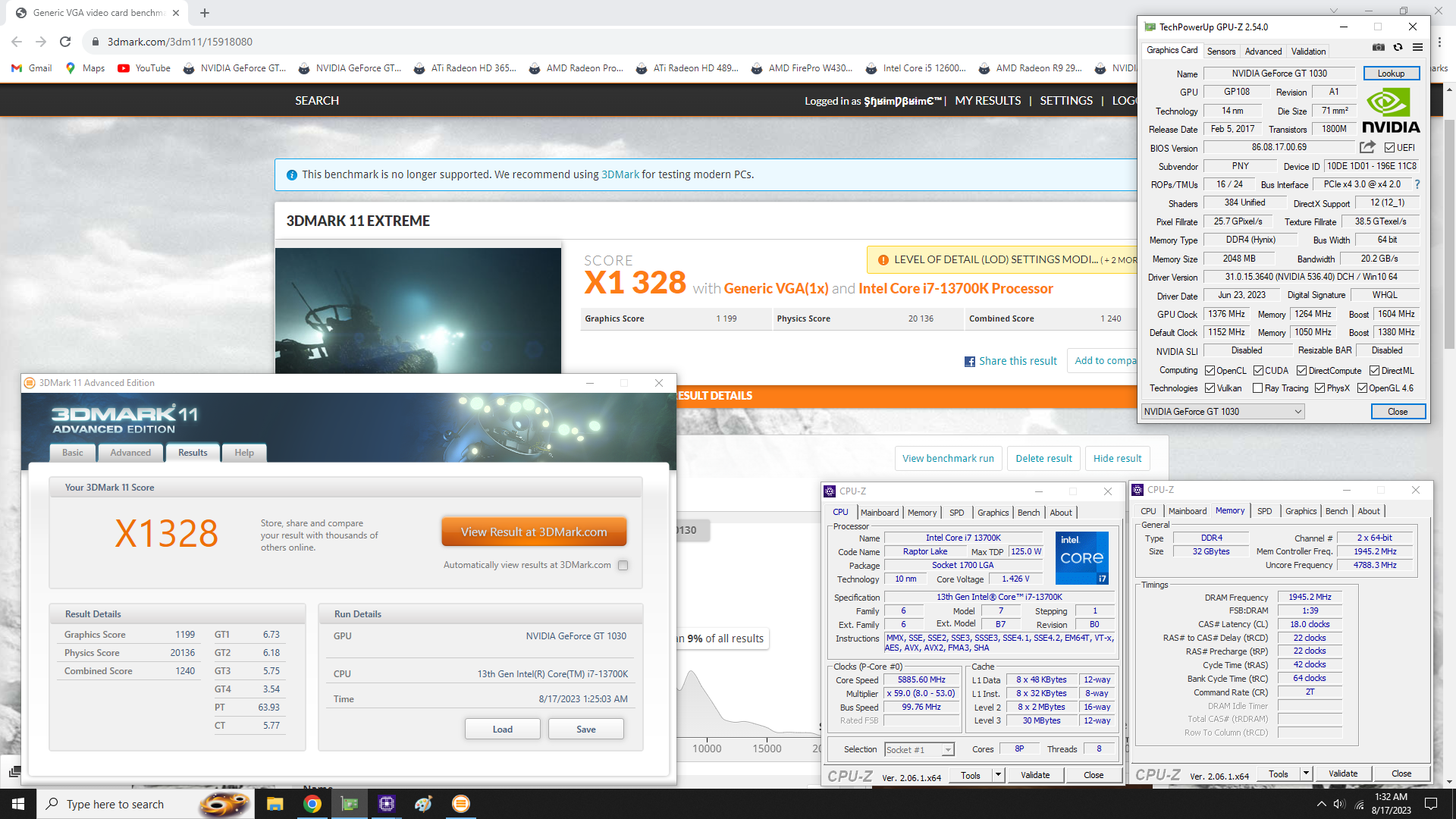Open Paint from the taskbar
This screenshot has height=819, width=1456.
click(423, 804)
